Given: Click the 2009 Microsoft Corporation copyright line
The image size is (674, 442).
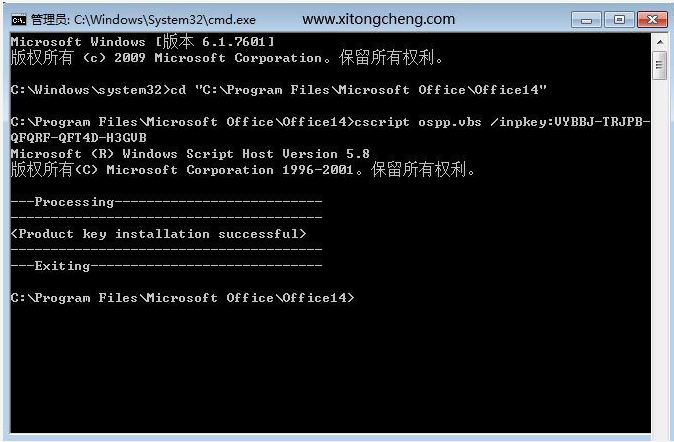Looking at the screenshot, I should (x=226, y=58).
